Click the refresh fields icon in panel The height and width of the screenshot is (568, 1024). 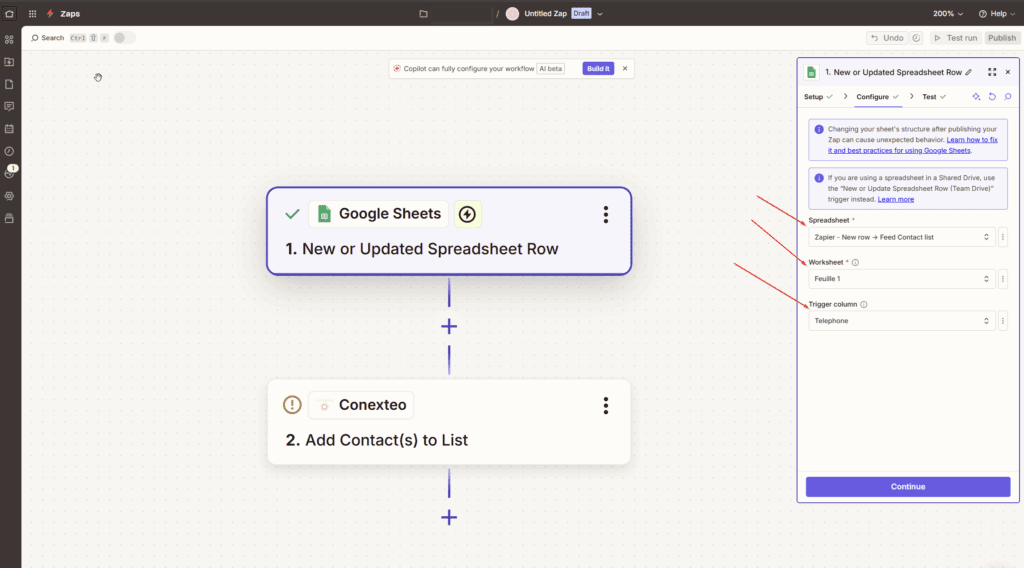992,97
